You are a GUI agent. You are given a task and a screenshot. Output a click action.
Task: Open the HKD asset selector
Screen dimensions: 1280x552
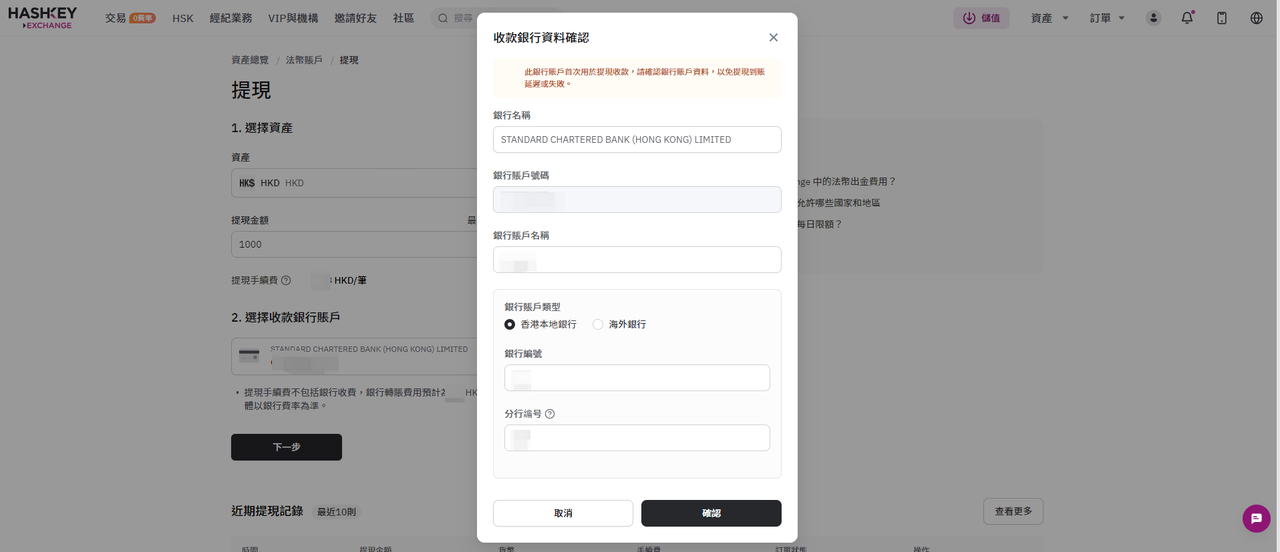[355, 183]
